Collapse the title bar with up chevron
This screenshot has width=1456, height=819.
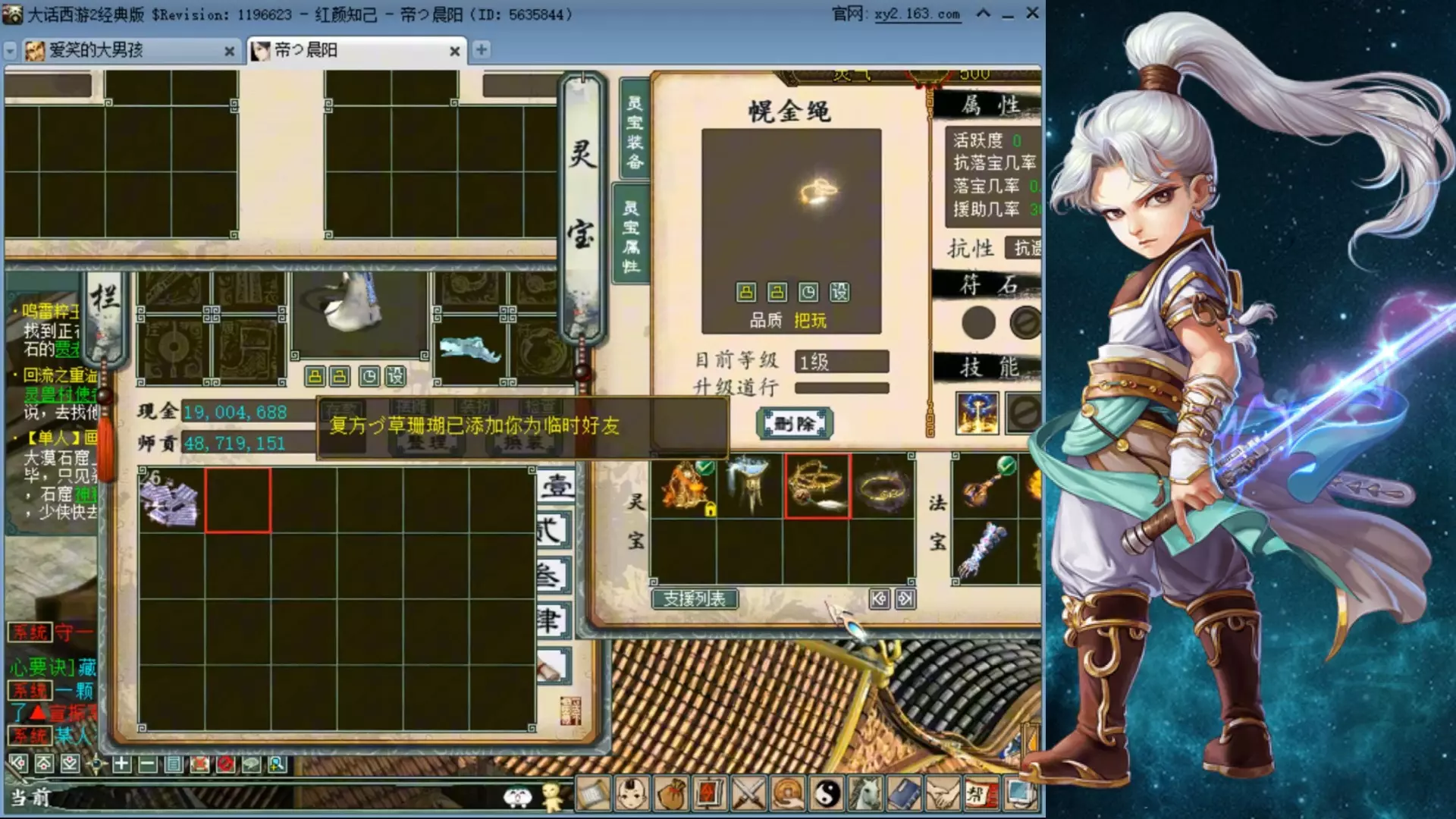[983, 13]
